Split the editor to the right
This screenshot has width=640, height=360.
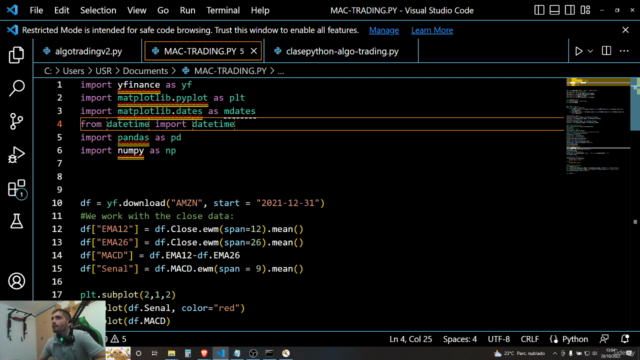coord(607,51)
